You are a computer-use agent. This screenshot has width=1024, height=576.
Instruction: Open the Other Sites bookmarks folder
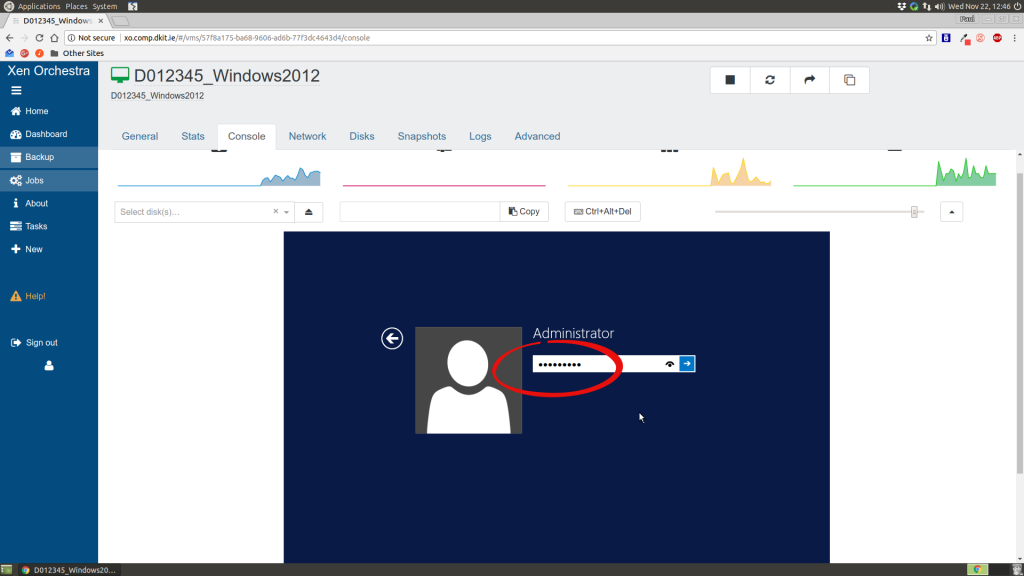pos(77,53)
